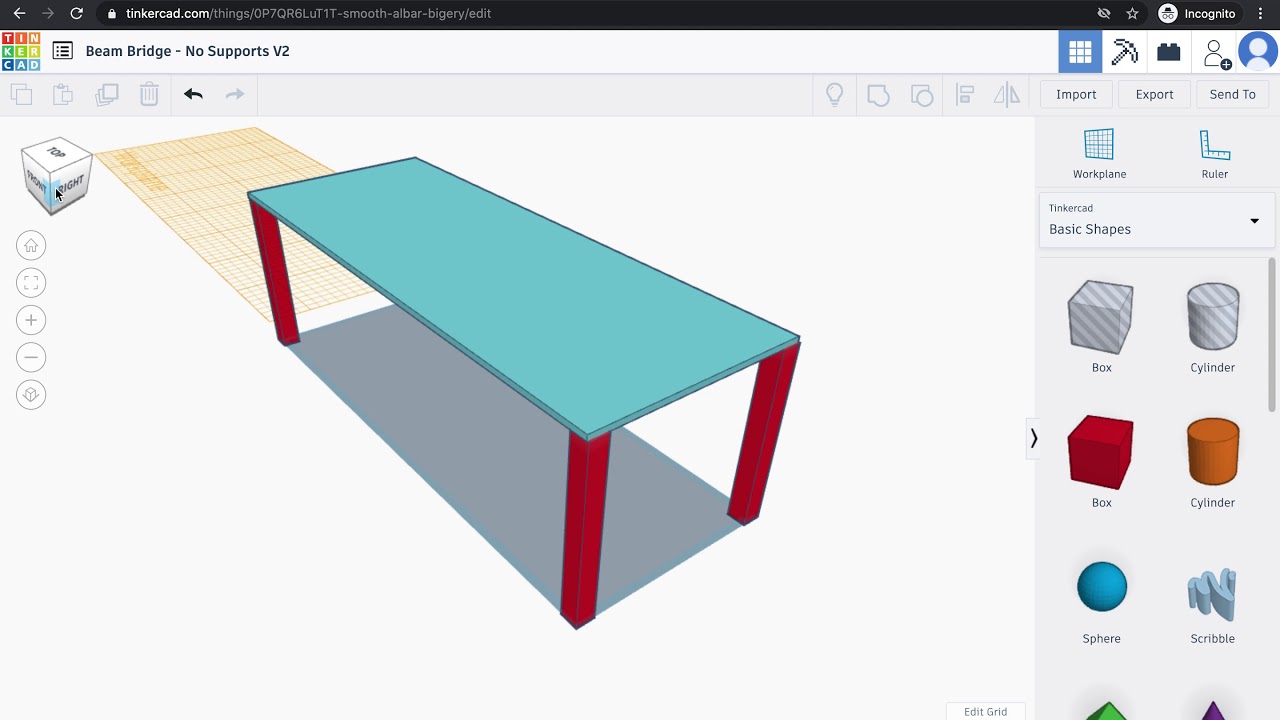Image resolution: width=1280 pixels, height=720 pixels.
Task: Click the Import button
Action: (1076, 94)
